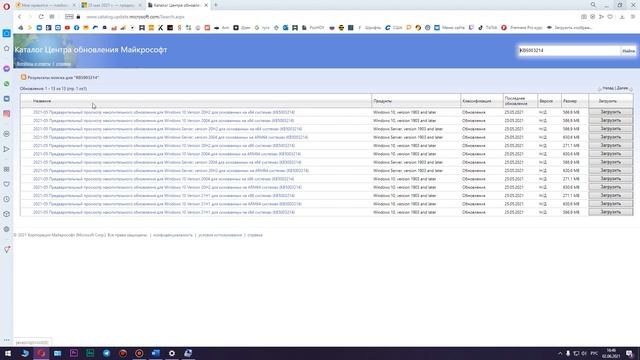Sort by Продукты column header
The image size is (640, 360).
tap(382, 101)
